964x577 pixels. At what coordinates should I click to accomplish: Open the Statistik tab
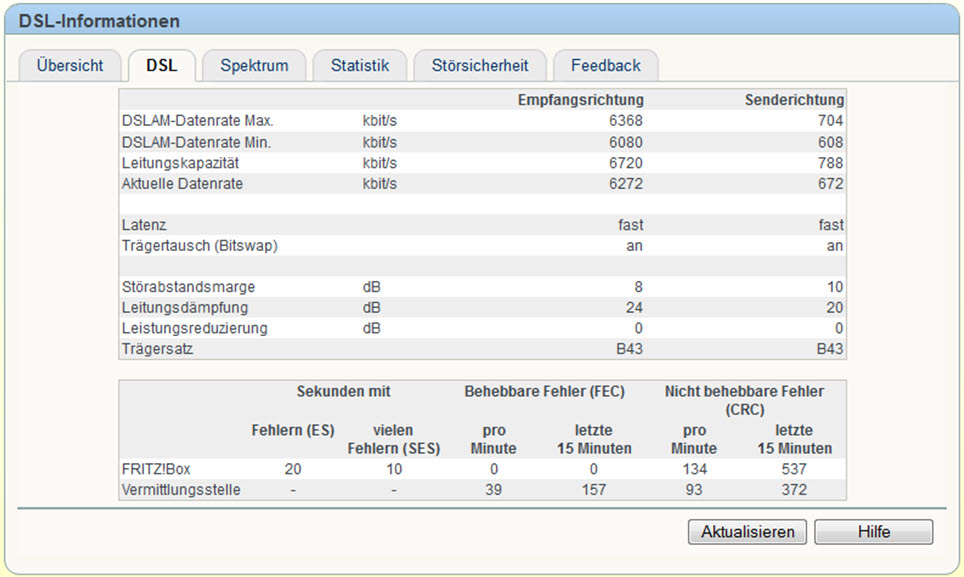(360, 65)
